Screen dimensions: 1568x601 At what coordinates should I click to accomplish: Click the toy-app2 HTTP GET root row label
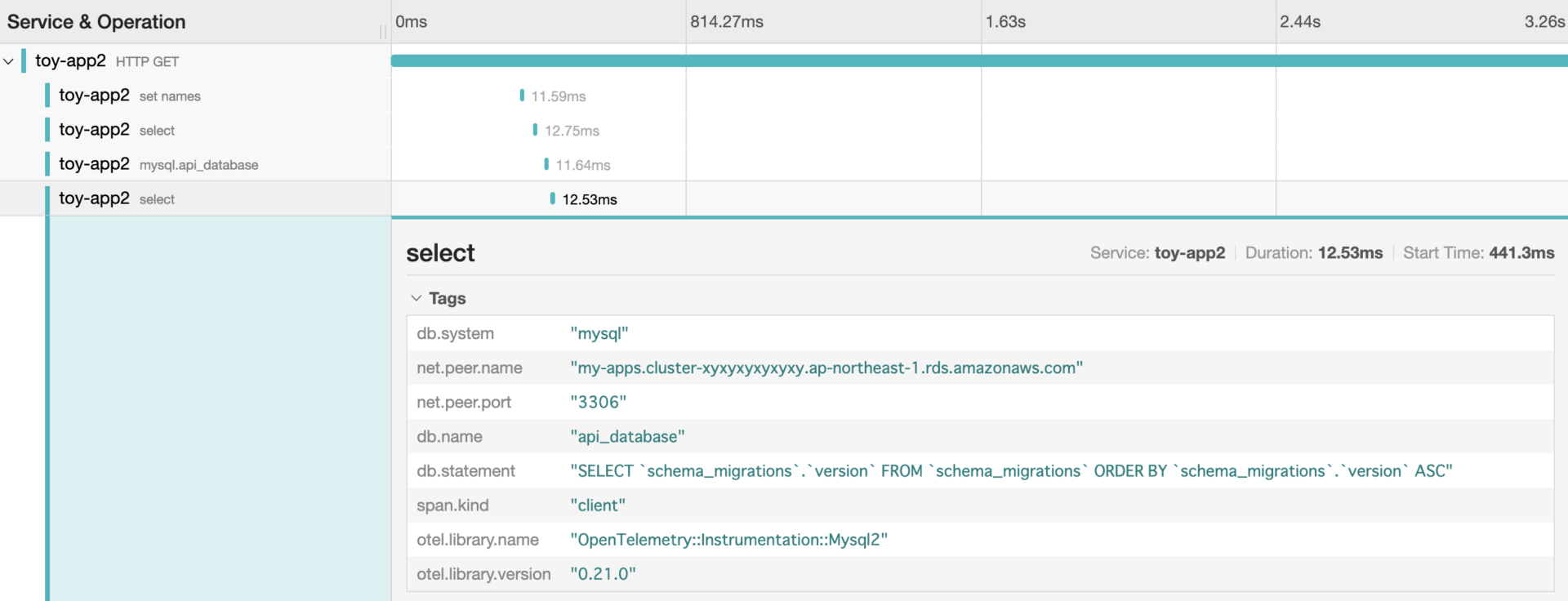pos(106,61)
